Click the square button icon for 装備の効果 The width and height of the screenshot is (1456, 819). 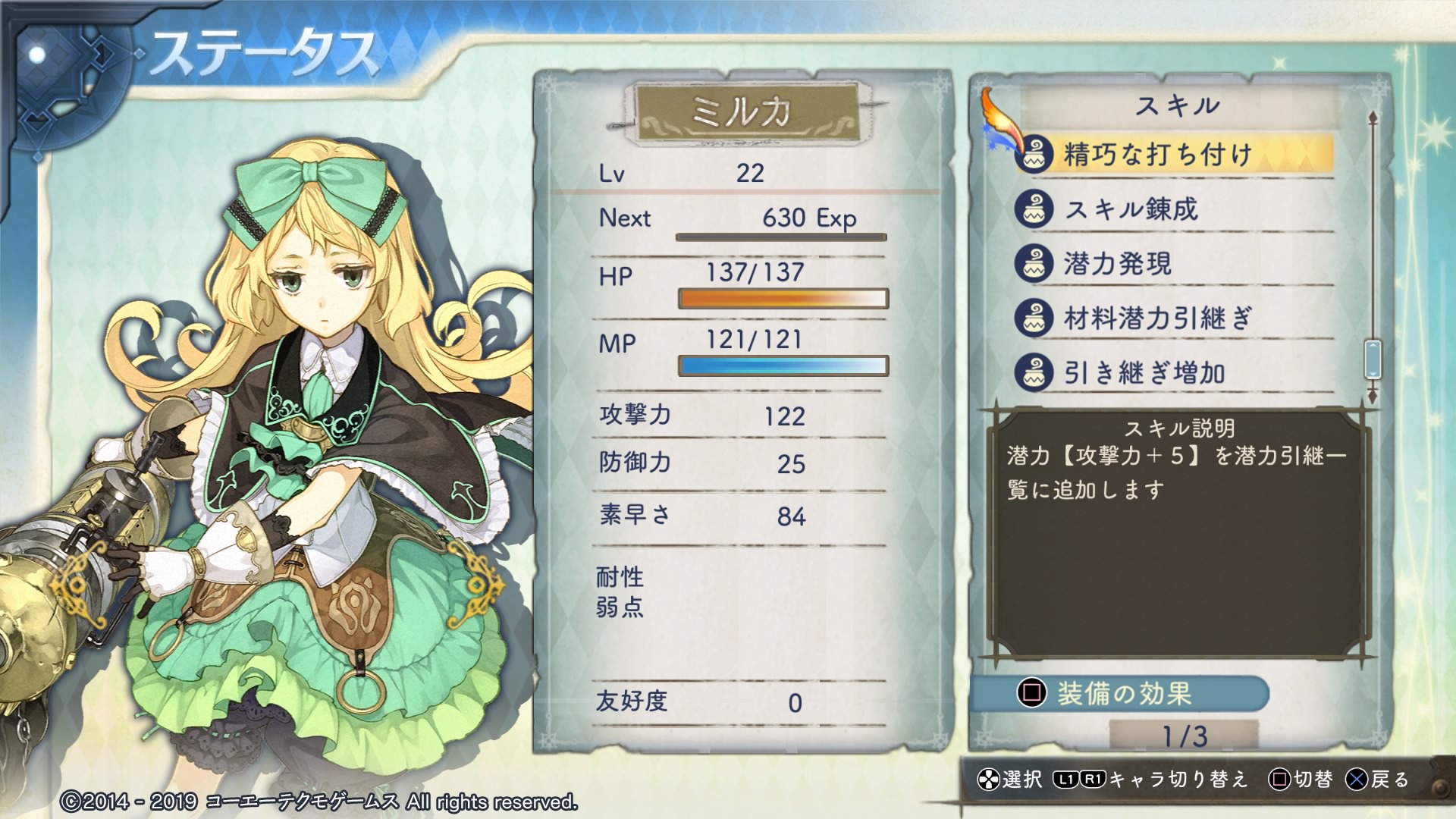coord(1032,692)
